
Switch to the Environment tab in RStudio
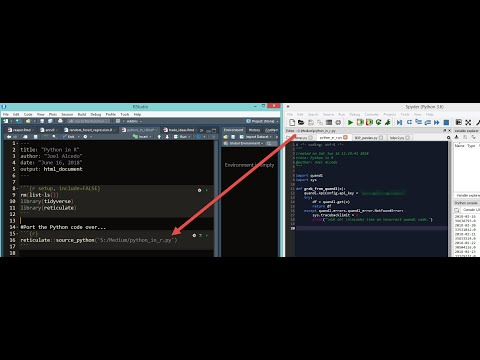tap(234, 130)
